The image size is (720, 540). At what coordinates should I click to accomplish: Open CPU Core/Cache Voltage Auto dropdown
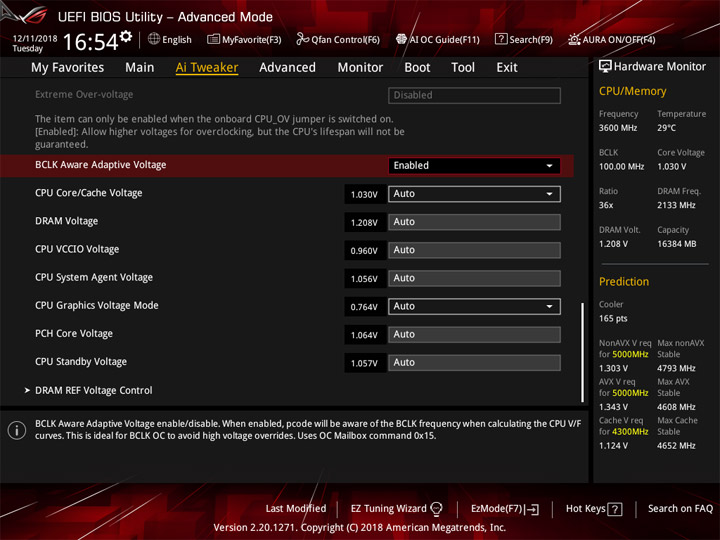[474, 194]
